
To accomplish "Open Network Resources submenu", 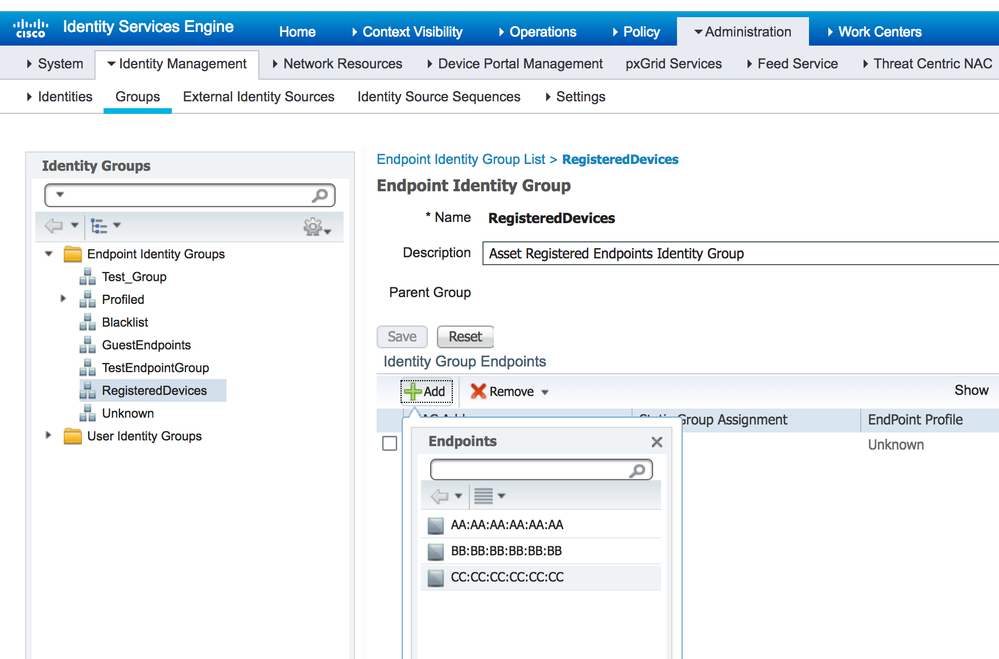I will click(x=337, y=64).
